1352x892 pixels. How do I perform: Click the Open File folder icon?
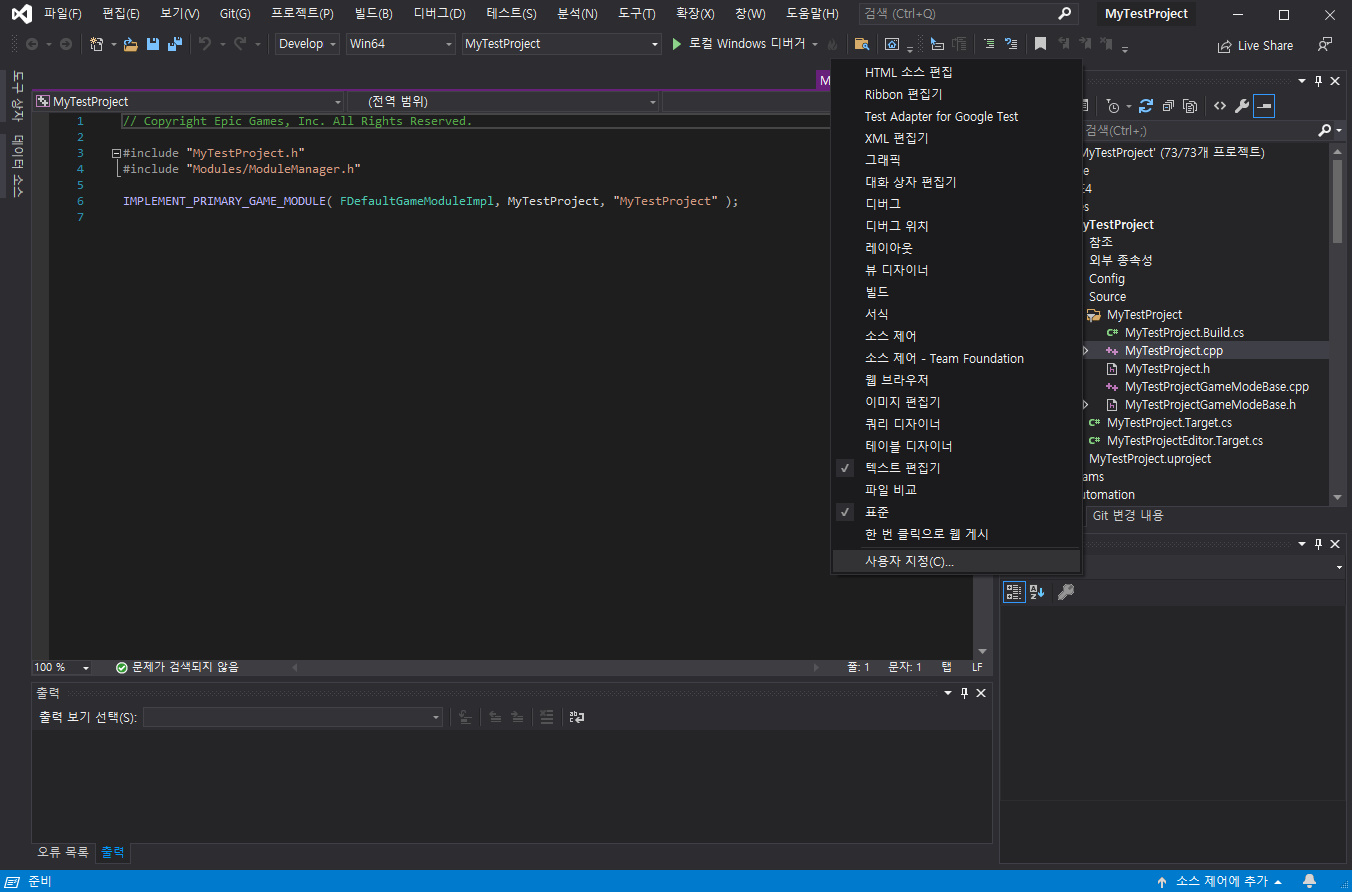(130, 44)
